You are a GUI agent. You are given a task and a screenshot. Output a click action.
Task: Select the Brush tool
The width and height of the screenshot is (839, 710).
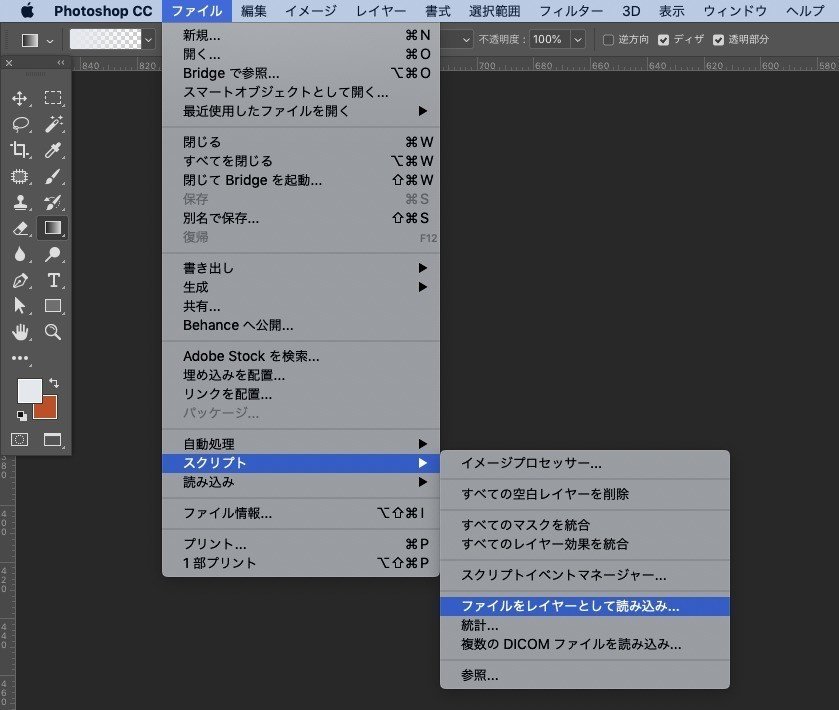[52, 176]
